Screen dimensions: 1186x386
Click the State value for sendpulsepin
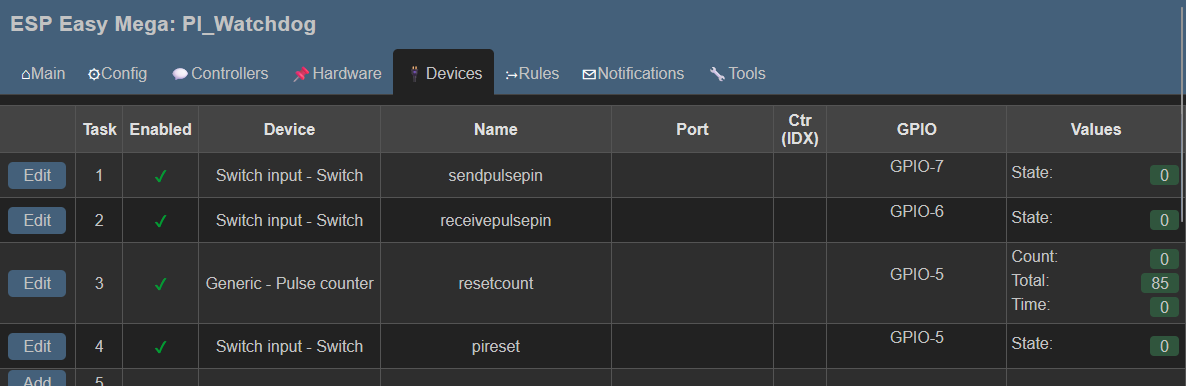click(1165, 176)
